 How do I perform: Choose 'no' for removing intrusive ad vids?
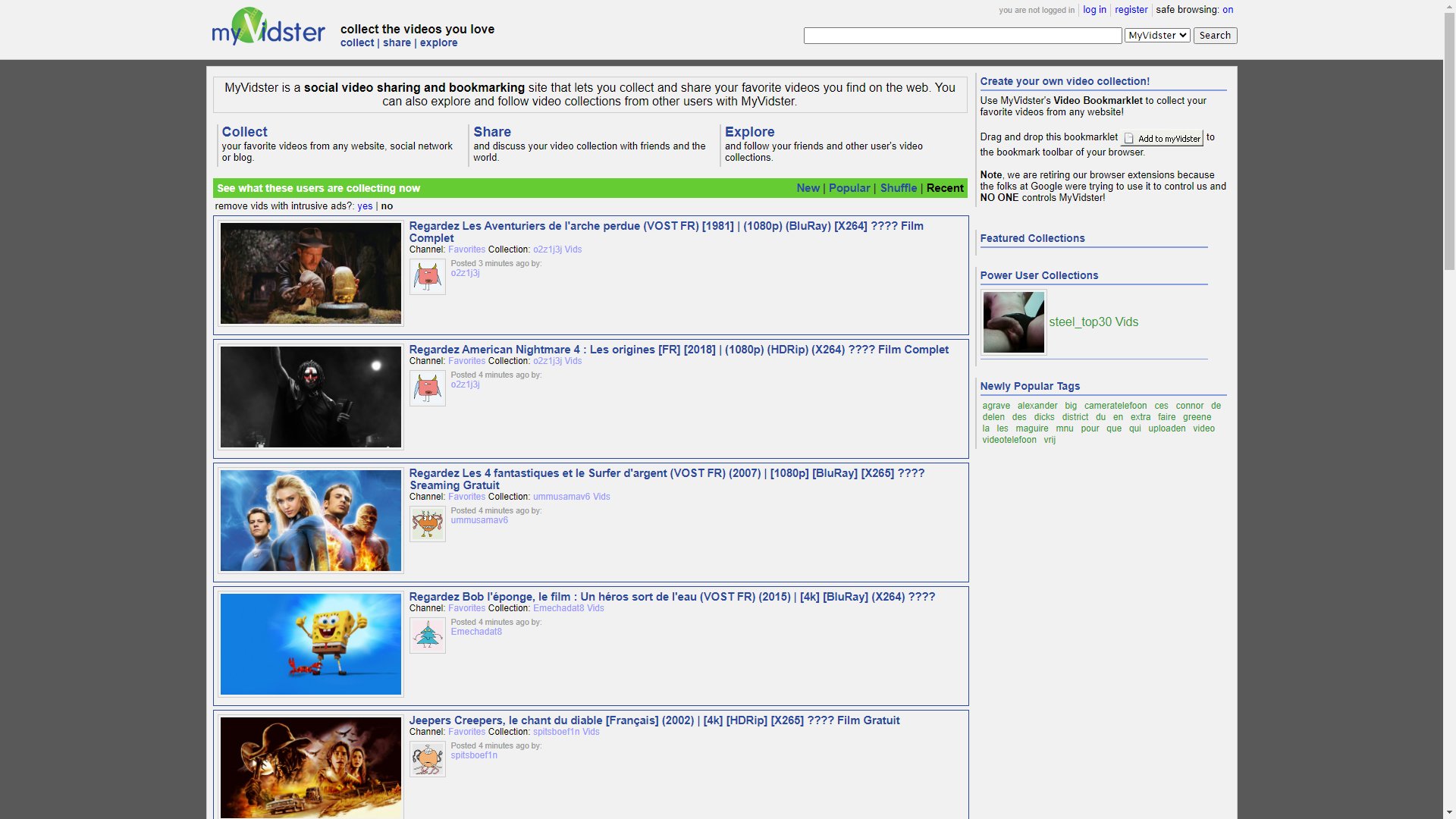point(387,206)
